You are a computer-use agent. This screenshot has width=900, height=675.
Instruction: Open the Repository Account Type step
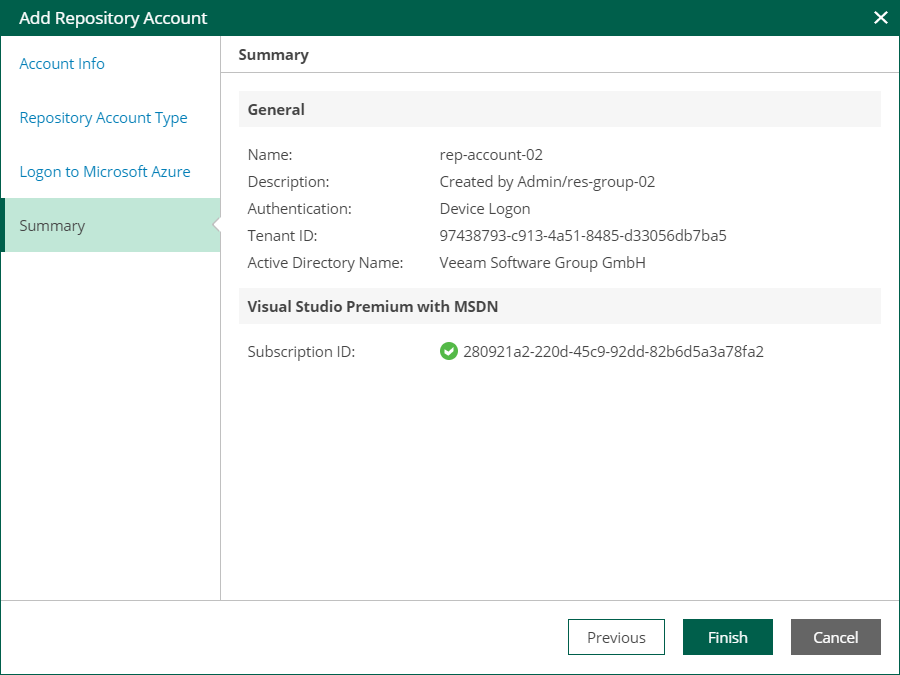pyautogui.click(x=103, y=118)
